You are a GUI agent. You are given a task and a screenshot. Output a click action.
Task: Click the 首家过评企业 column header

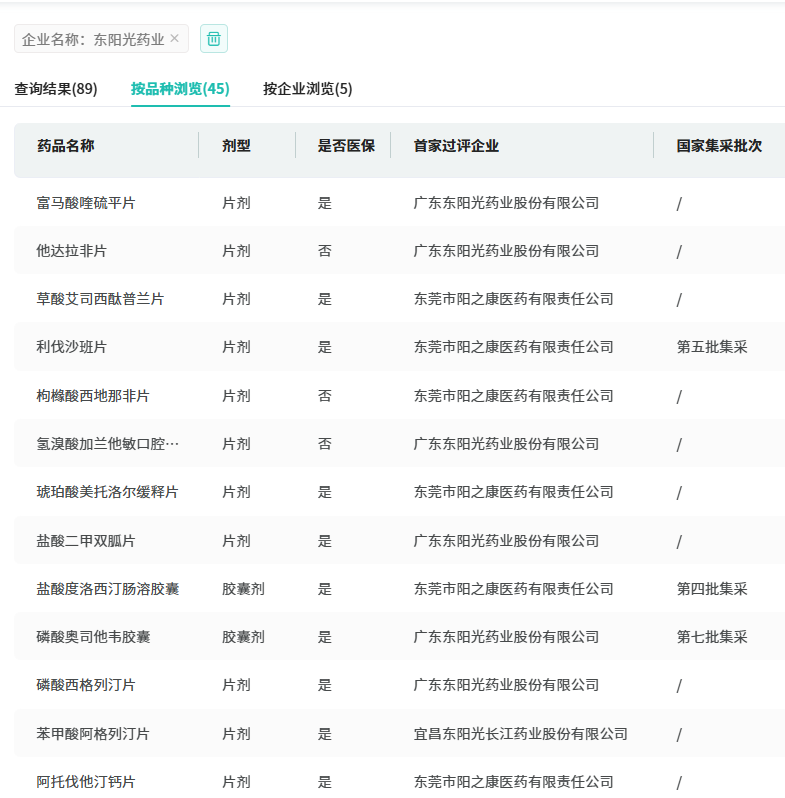pos(456,146)
